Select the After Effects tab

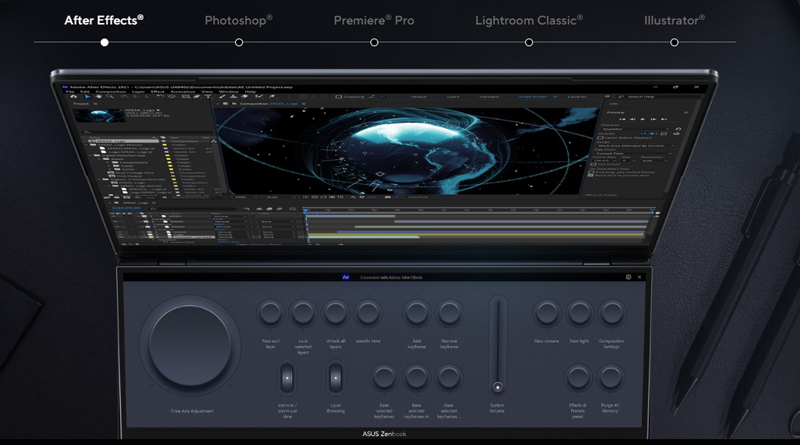[104, 20]
